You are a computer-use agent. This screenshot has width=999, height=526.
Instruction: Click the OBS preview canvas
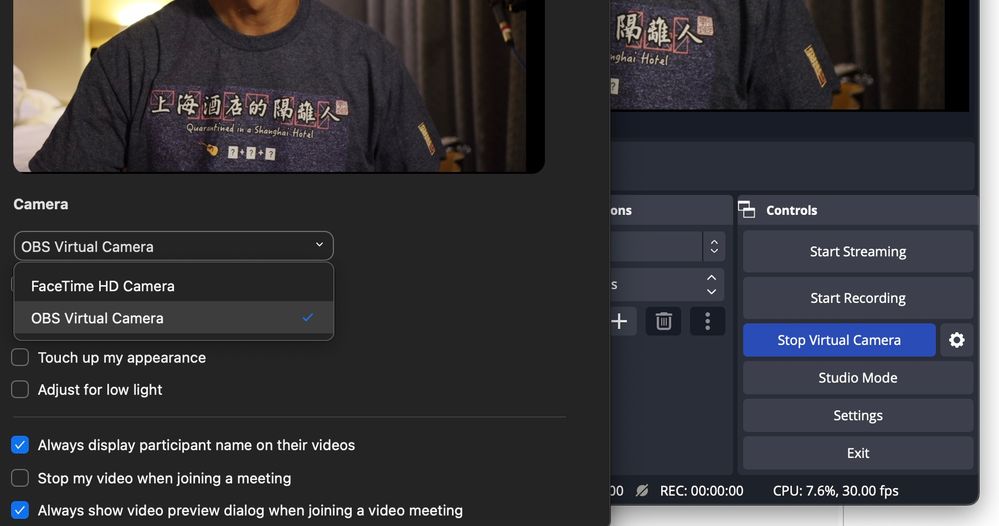pyautogui.click(x=790, y=55)
